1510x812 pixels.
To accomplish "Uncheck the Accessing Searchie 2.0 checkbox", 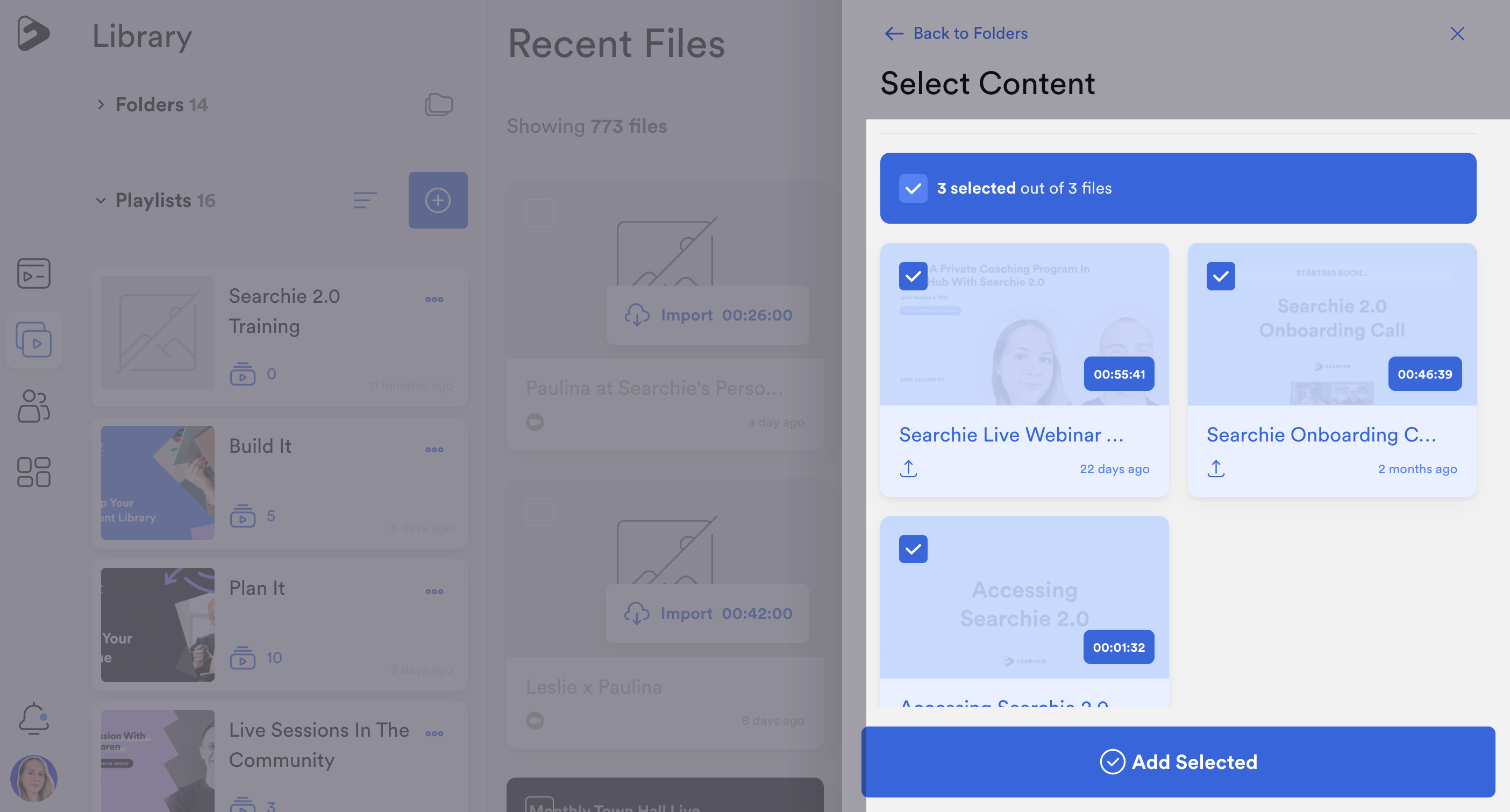I will pos(913,550).
